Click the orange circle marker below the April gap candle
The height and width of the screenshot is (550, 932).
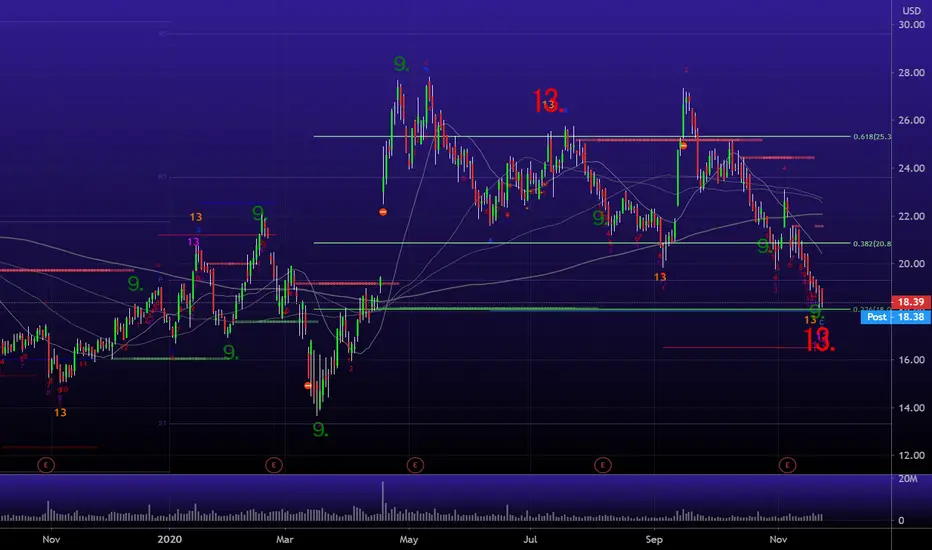(383, 212)
